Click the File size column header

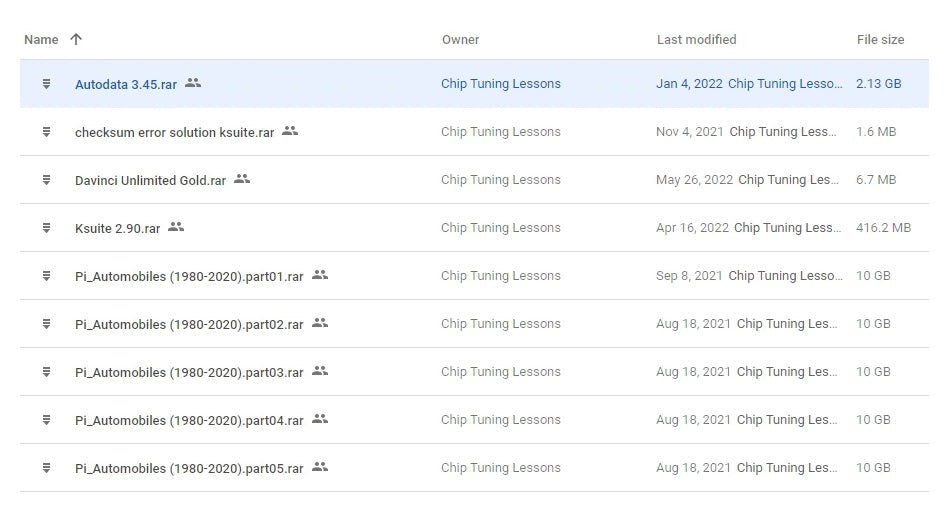880,40
